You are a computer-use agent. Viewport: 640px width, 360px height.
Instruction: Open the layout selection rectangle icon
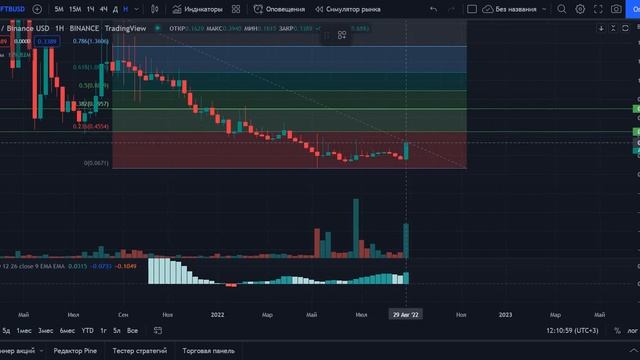(472, 9)
